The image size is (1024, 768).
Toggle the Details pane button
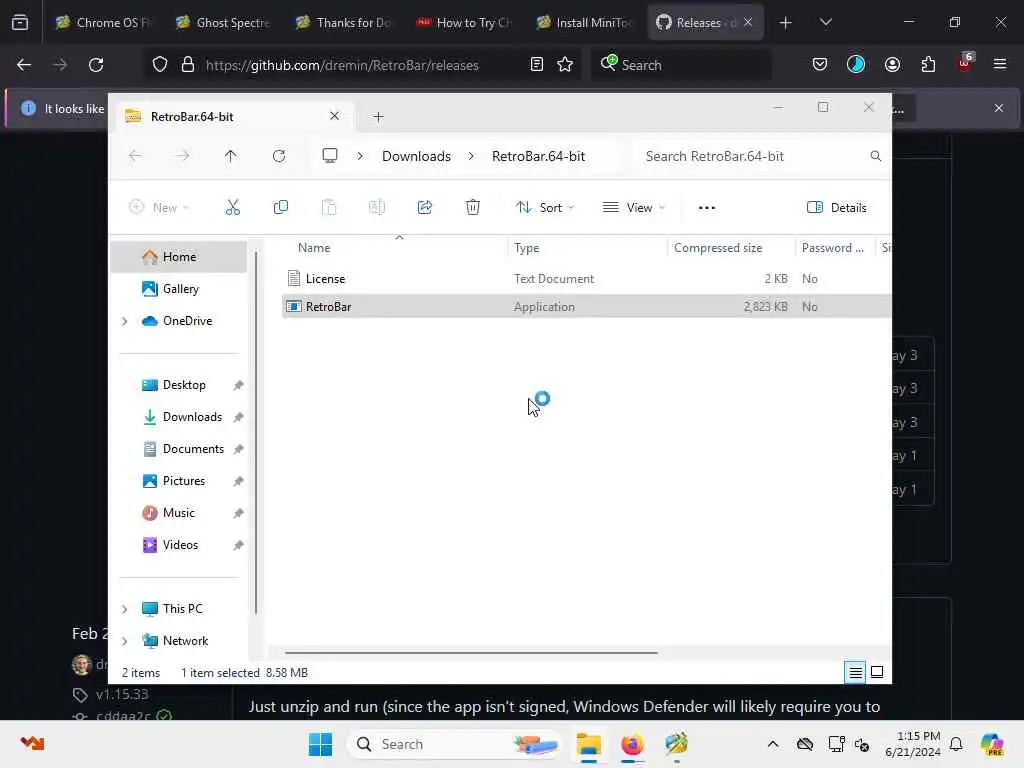click(x=837, y=208)
